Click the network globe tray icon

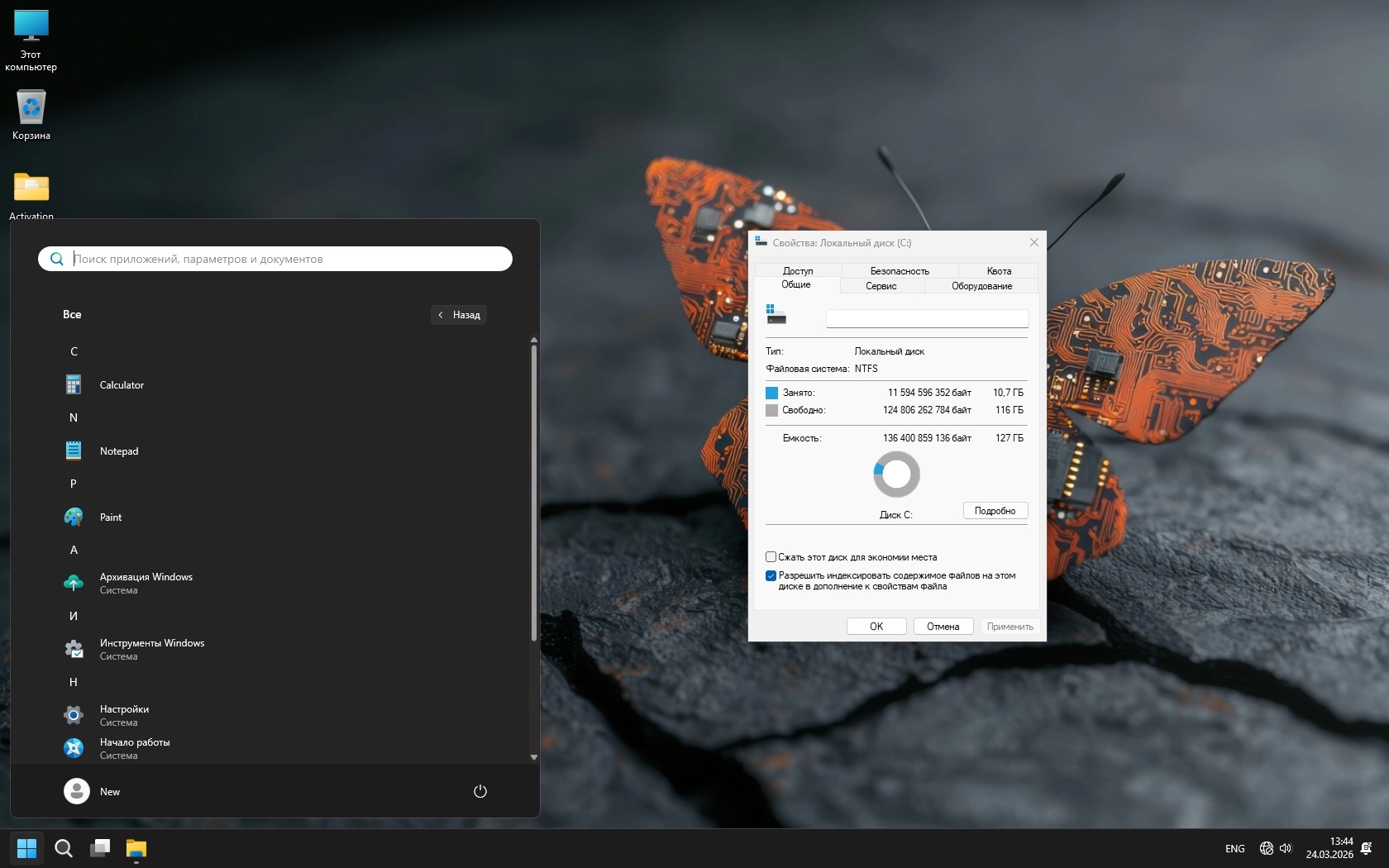1266,848
